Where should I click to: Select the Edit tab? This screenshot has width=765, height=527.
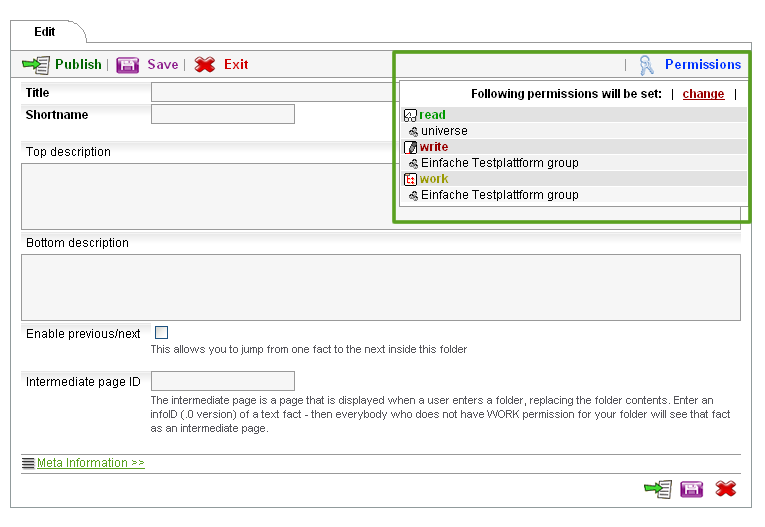tap(45, 32)
